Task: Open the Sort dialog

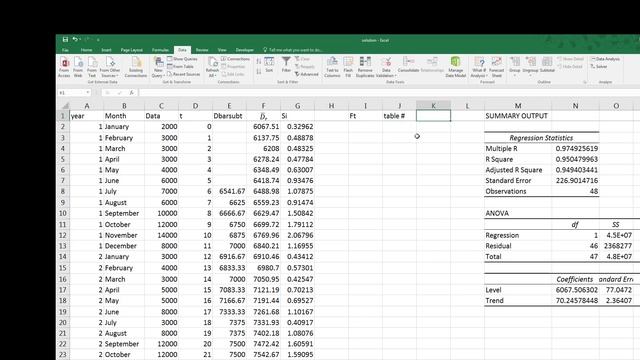Action: [269, 64]
